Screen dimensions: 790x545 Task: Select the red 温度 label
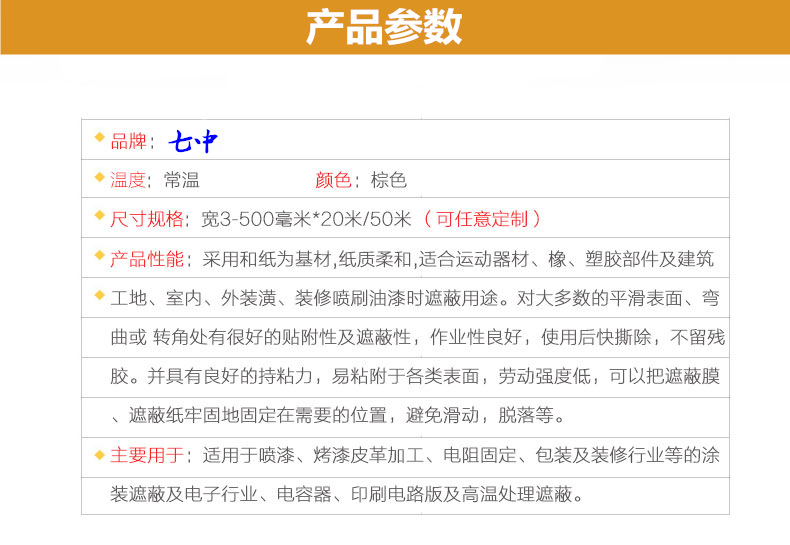128,180
